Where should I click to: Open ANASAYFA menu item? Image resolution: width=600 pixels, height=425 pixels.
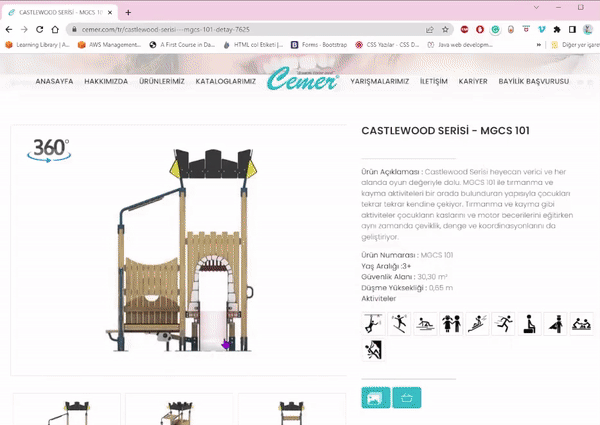point(54,81)
